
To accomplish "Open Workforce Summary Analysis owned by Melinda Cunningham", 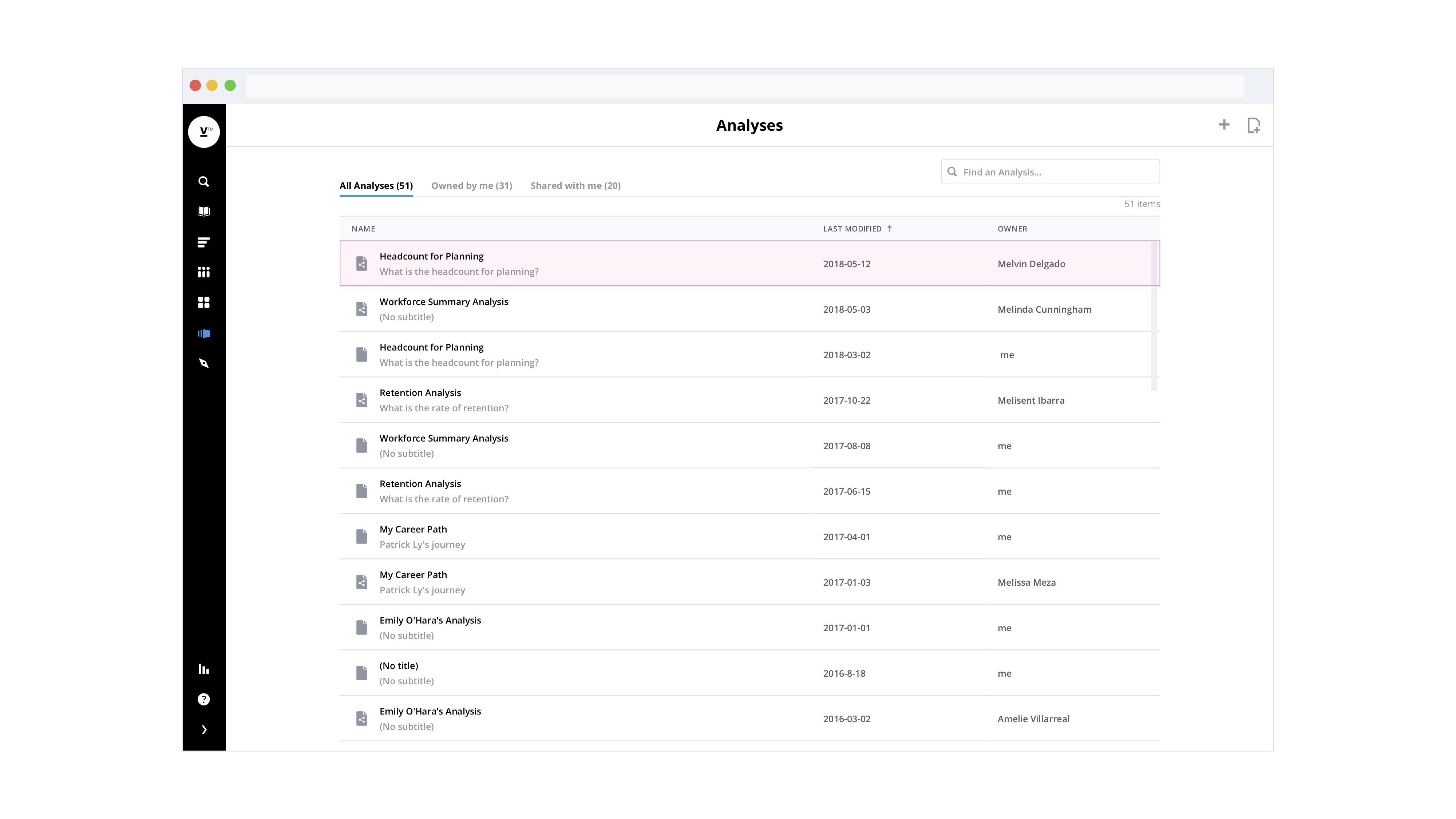I will (x=749, y=309).
